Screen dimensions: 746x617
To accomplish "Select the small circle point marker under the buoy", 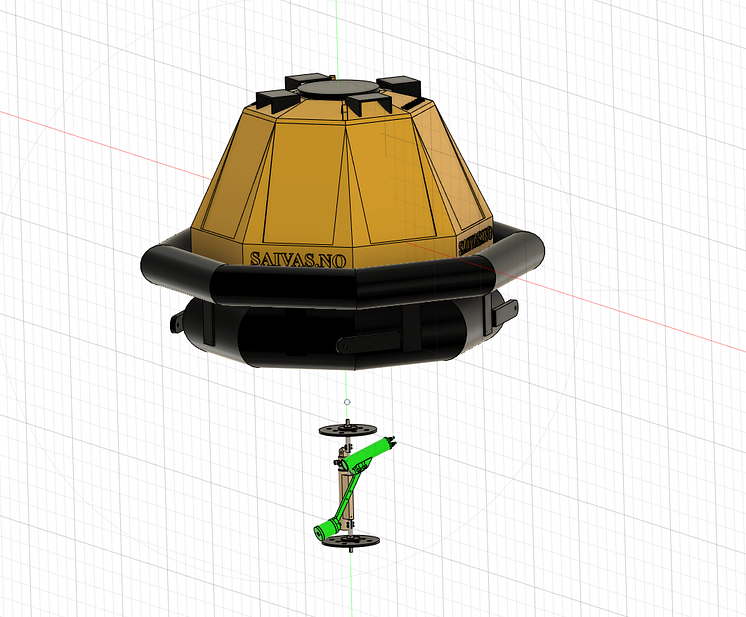I will pos(347,402).
